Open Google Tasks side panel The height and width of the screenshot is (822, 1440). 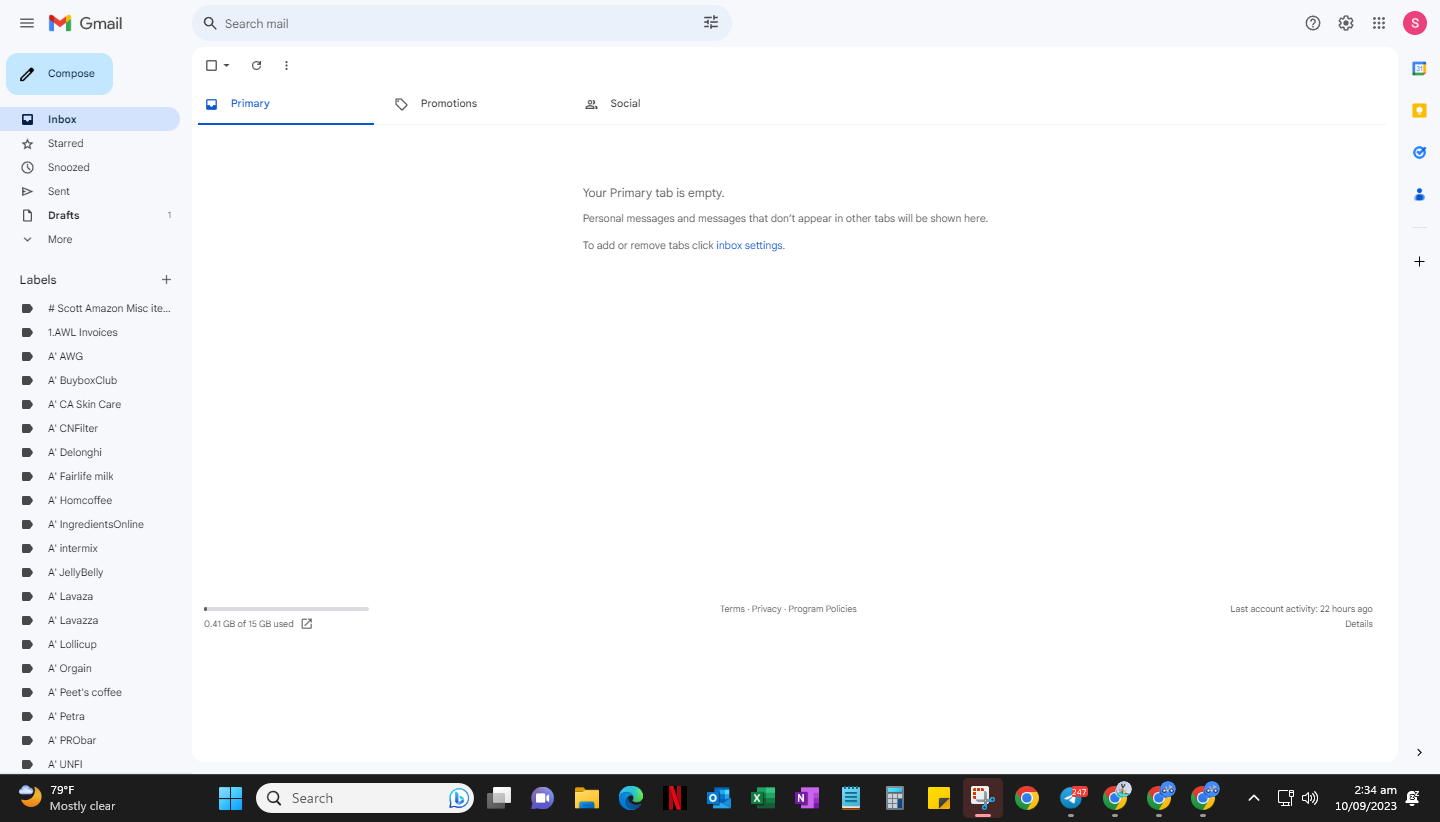pyautogui.click(x=1419, y=152)
